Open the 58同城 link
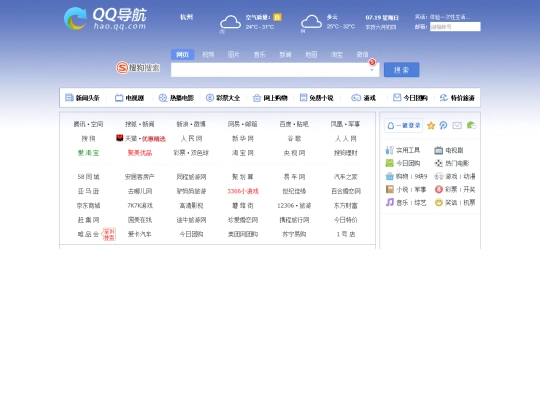 tap(88, 177)
